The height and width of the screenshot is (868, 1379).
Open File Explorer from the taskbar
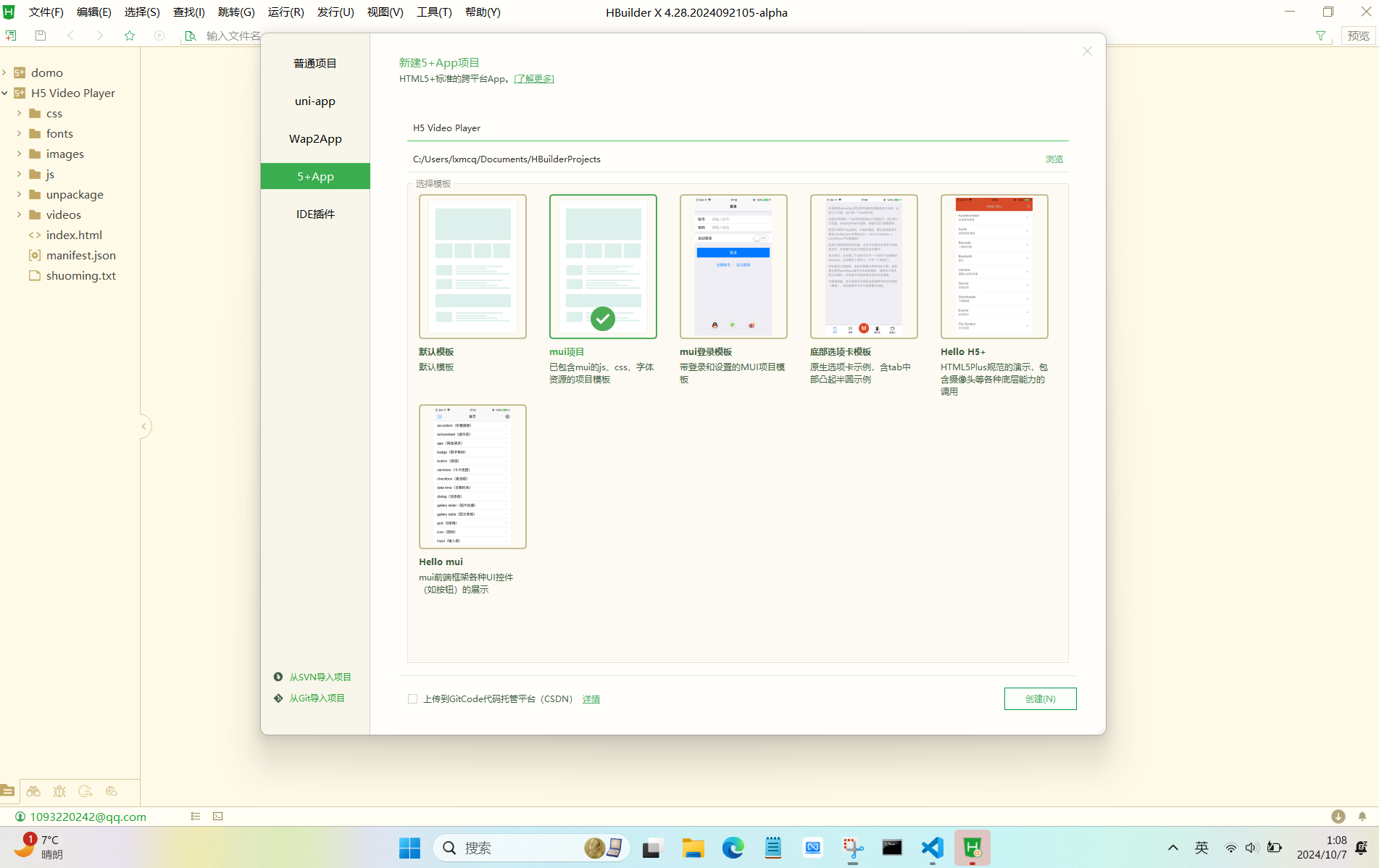(693, 848)
